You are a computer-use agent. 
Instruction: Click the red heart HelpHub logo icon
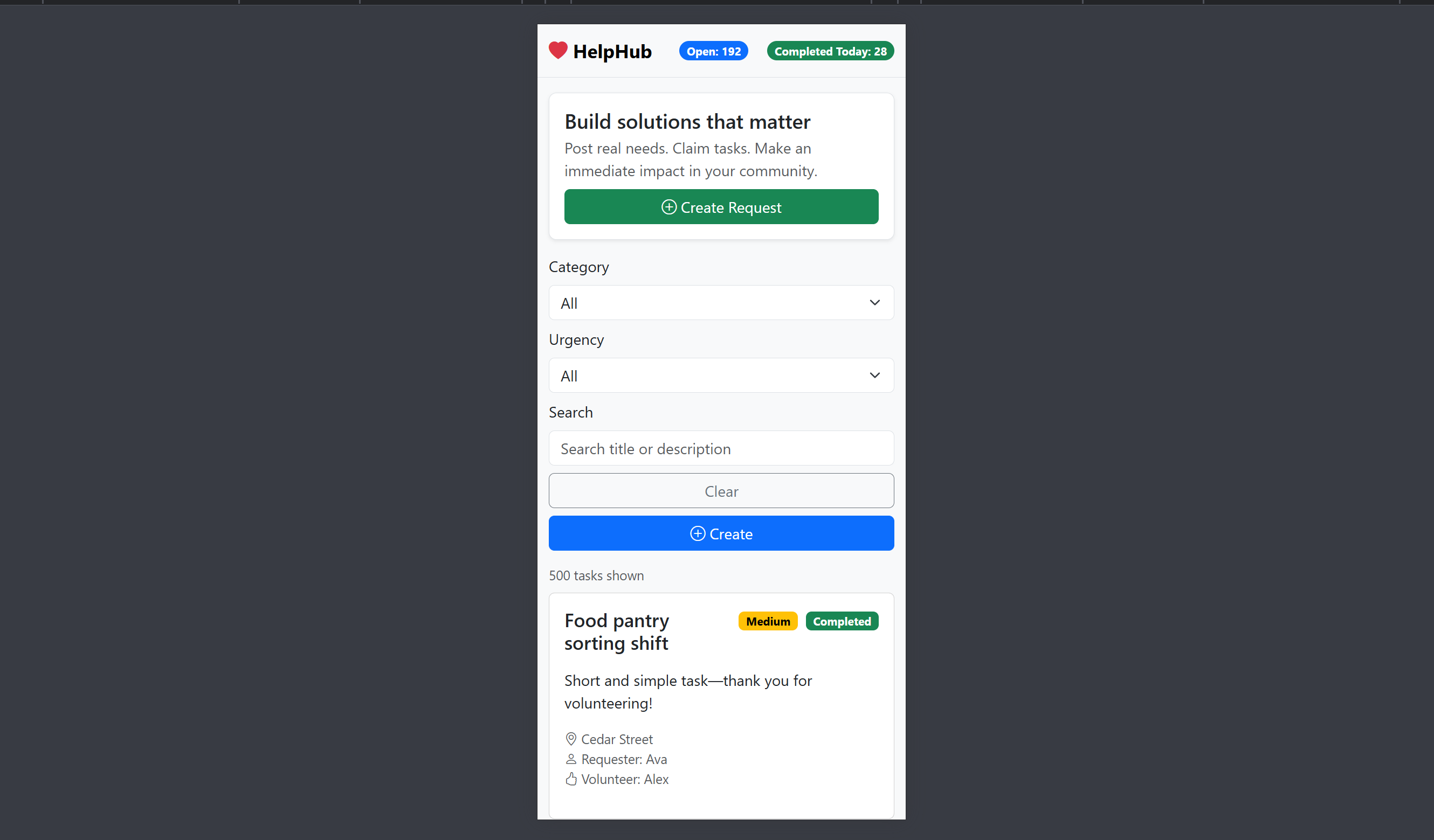pyautogui.click(x=557, y=51)
